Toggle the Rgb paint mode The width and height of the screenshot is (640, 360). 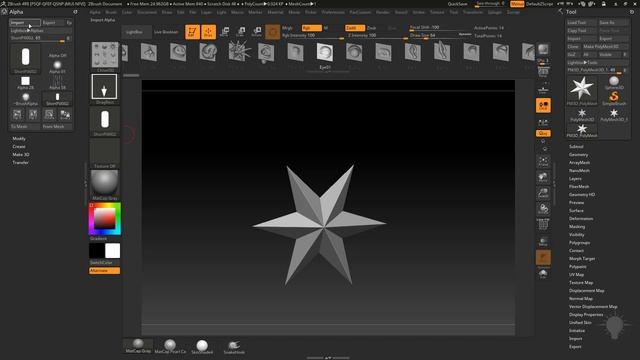[x=311, y=28]
